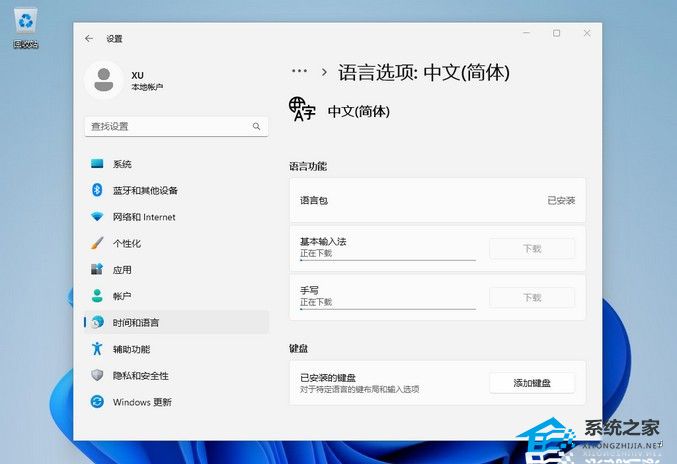
Task: Click the 已安装 status text
Action: tap(561, 200)
